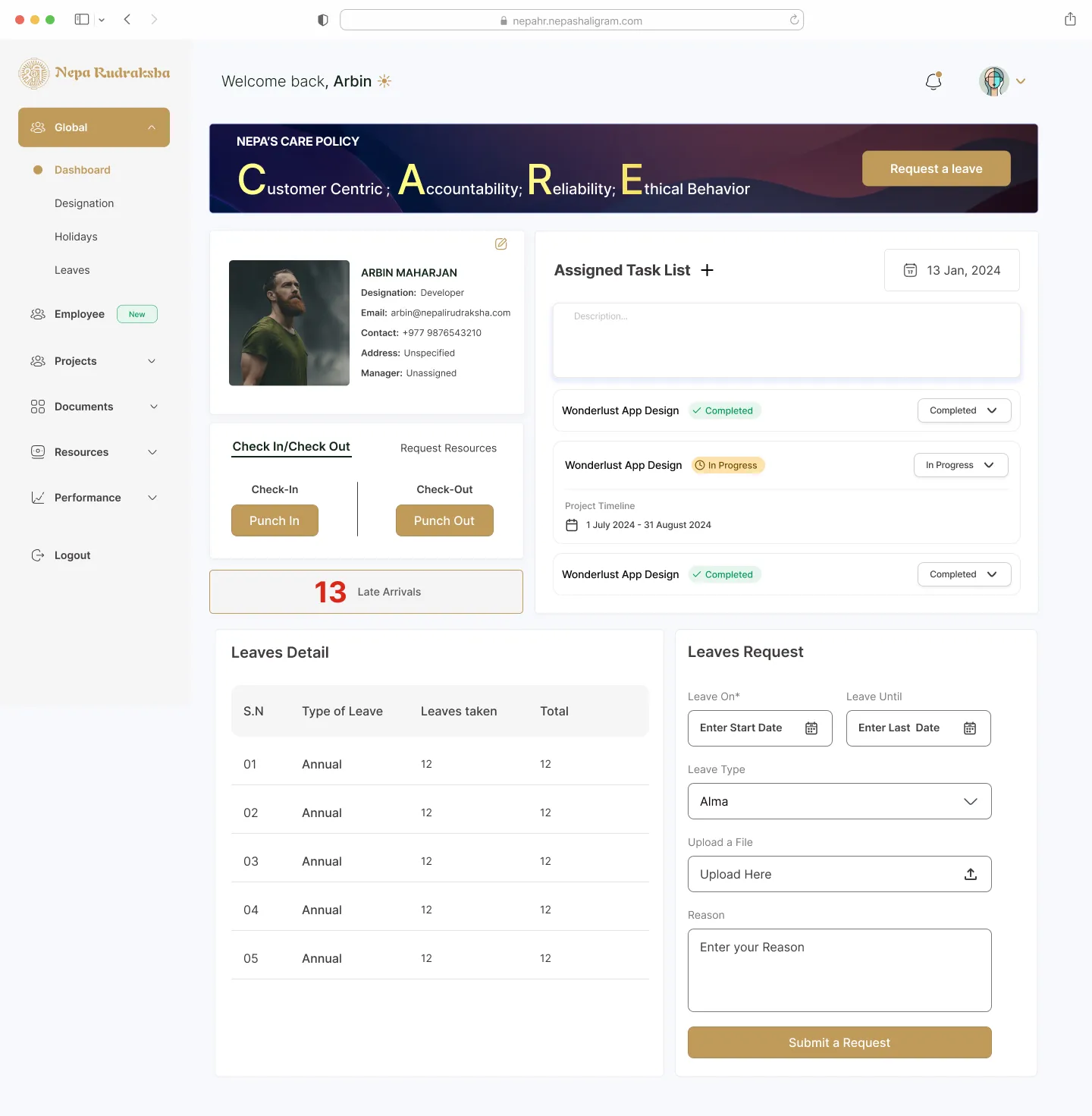Upload a file using the upload icon
The image size is (1092, 1116).
click(971, 874)
